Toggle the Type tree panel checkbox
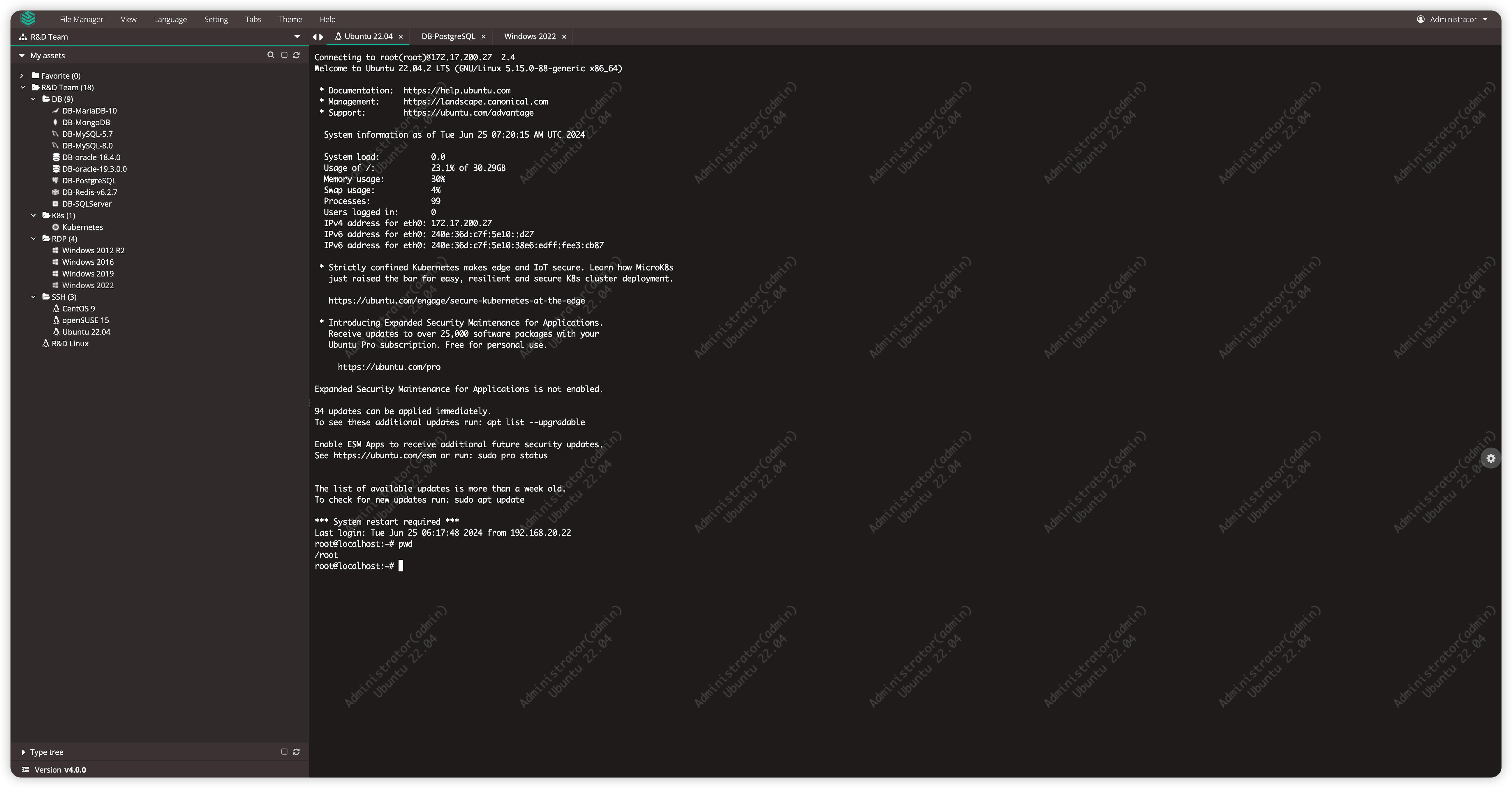Viewport: 1512px width, 788px height. click(x=283, y=752)
